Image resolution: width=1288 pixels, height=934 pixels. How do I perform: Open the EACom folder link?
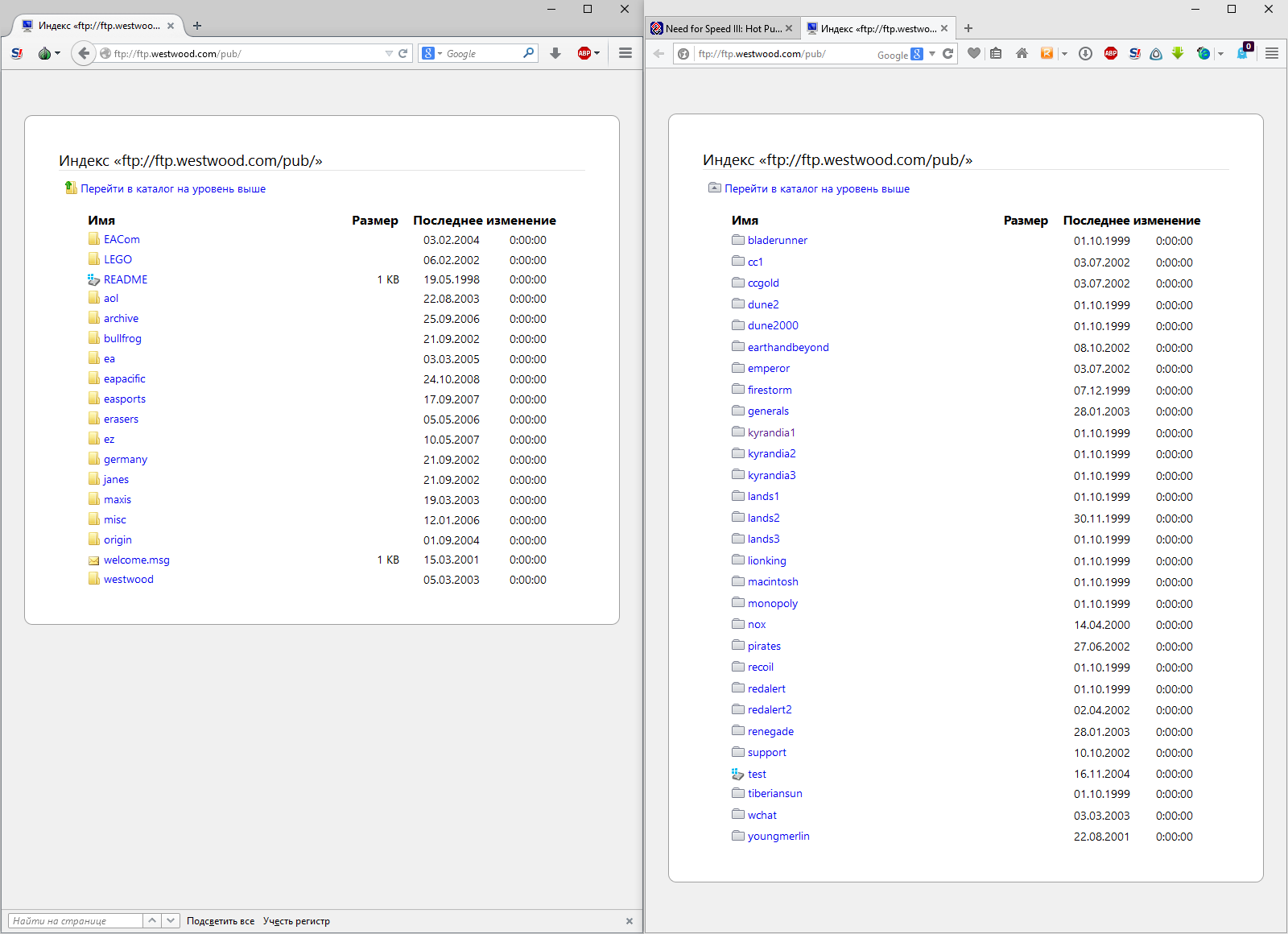coord(122,239)
